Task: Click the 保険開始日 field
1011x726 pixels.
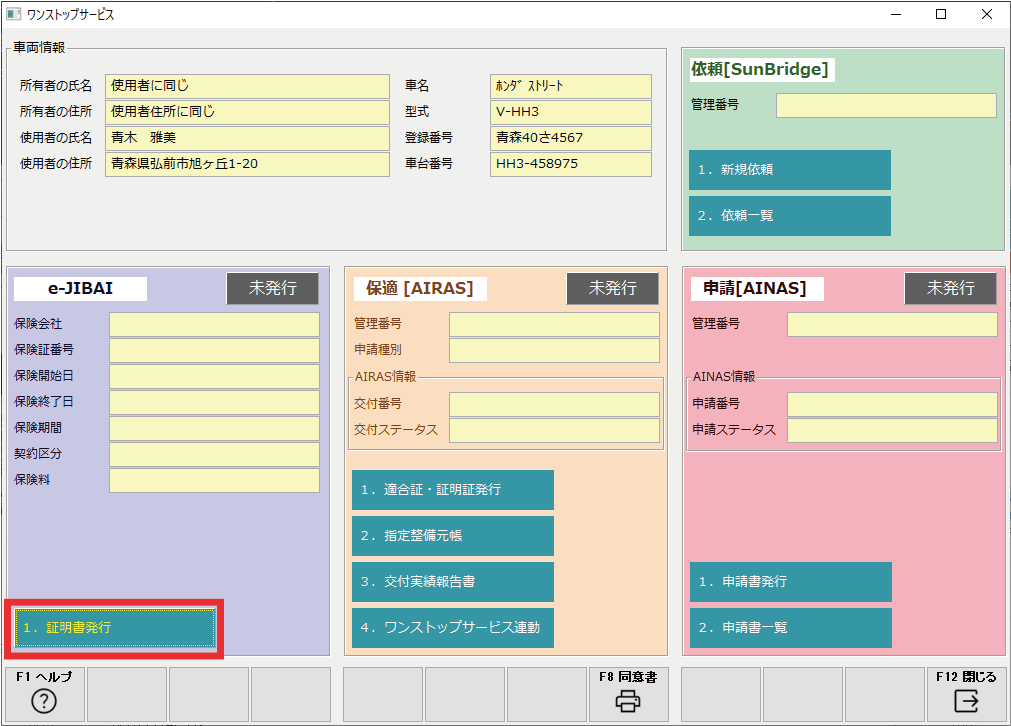Action: click(x=214, y=376)
